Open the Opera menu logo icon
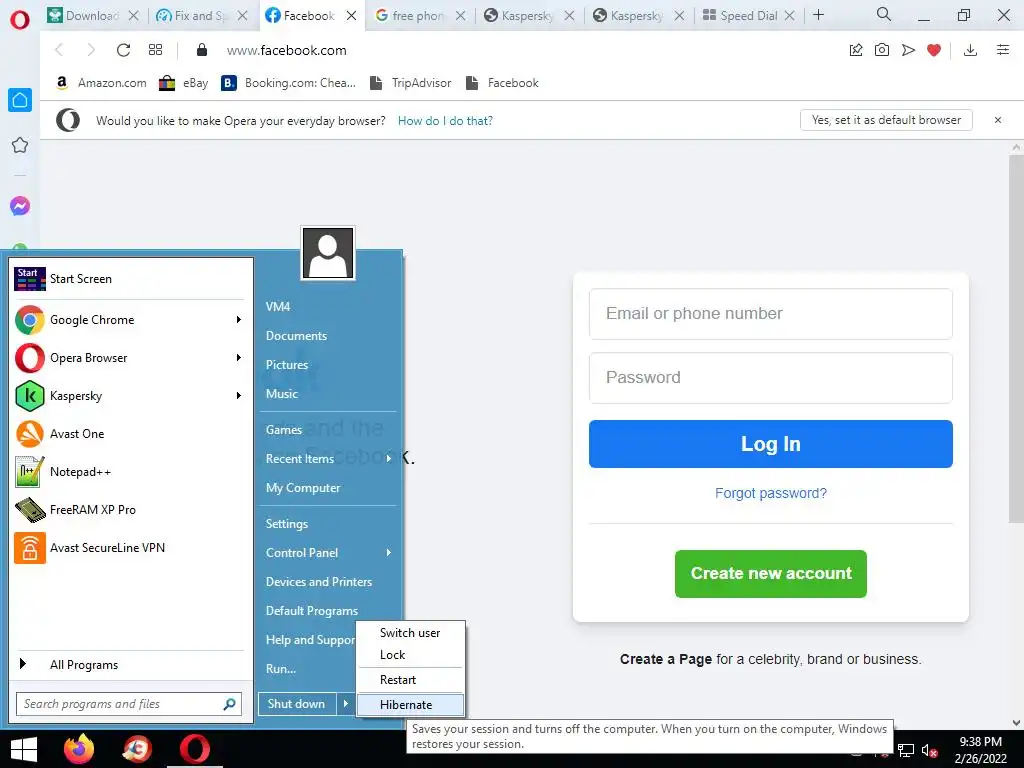This screenshot has width=1024, height=768. click(20, 20)
